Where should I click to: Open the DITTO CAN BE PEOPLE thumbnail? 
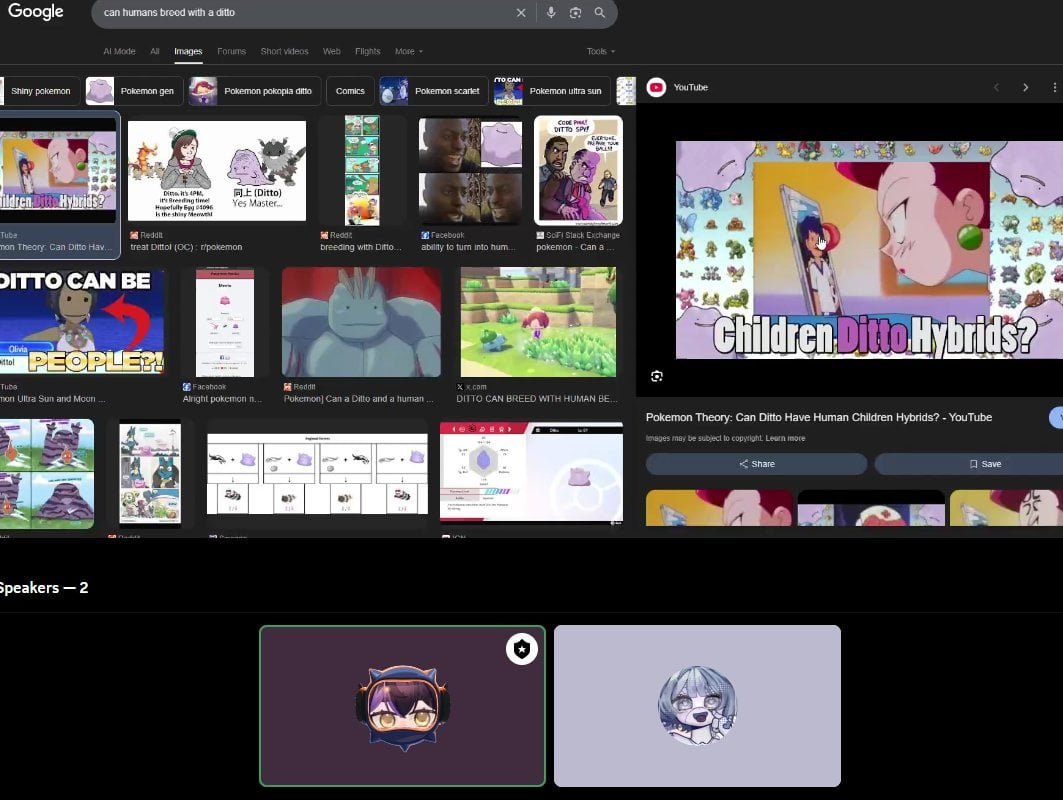click(83, 320)
